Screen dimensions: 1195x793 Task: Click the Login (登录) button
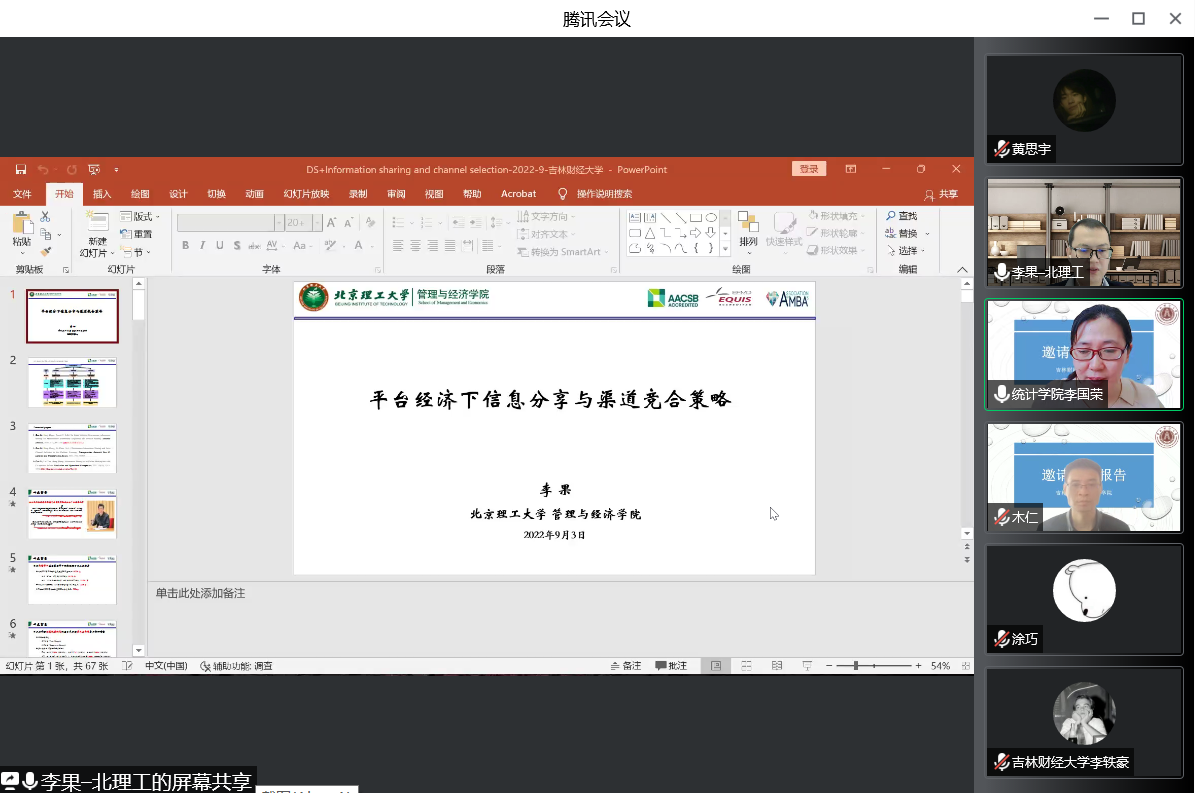click(x=808, y=170)
